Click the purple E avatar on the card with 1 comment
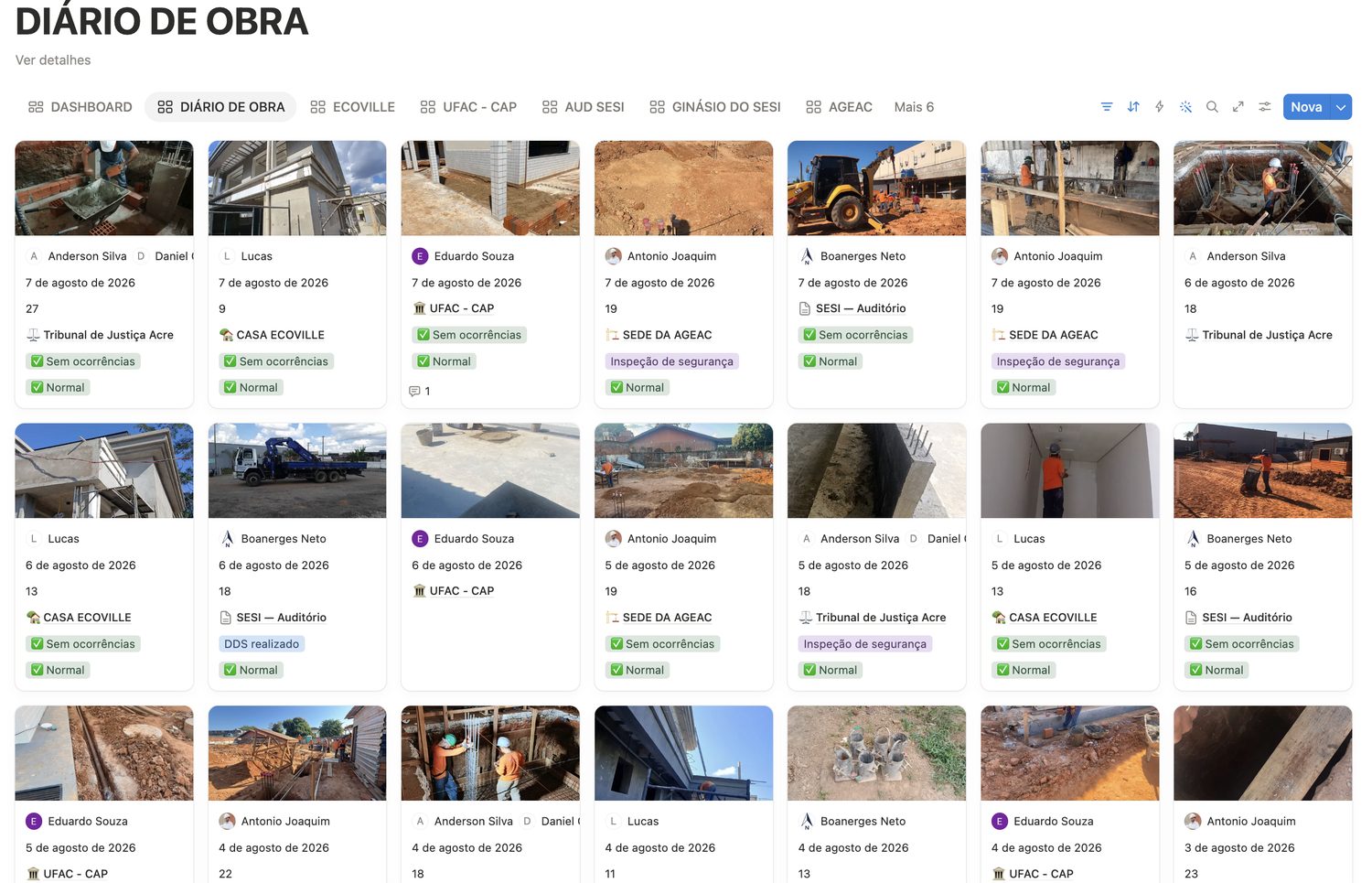This screenshot has width=1372, height=883. 420,256
